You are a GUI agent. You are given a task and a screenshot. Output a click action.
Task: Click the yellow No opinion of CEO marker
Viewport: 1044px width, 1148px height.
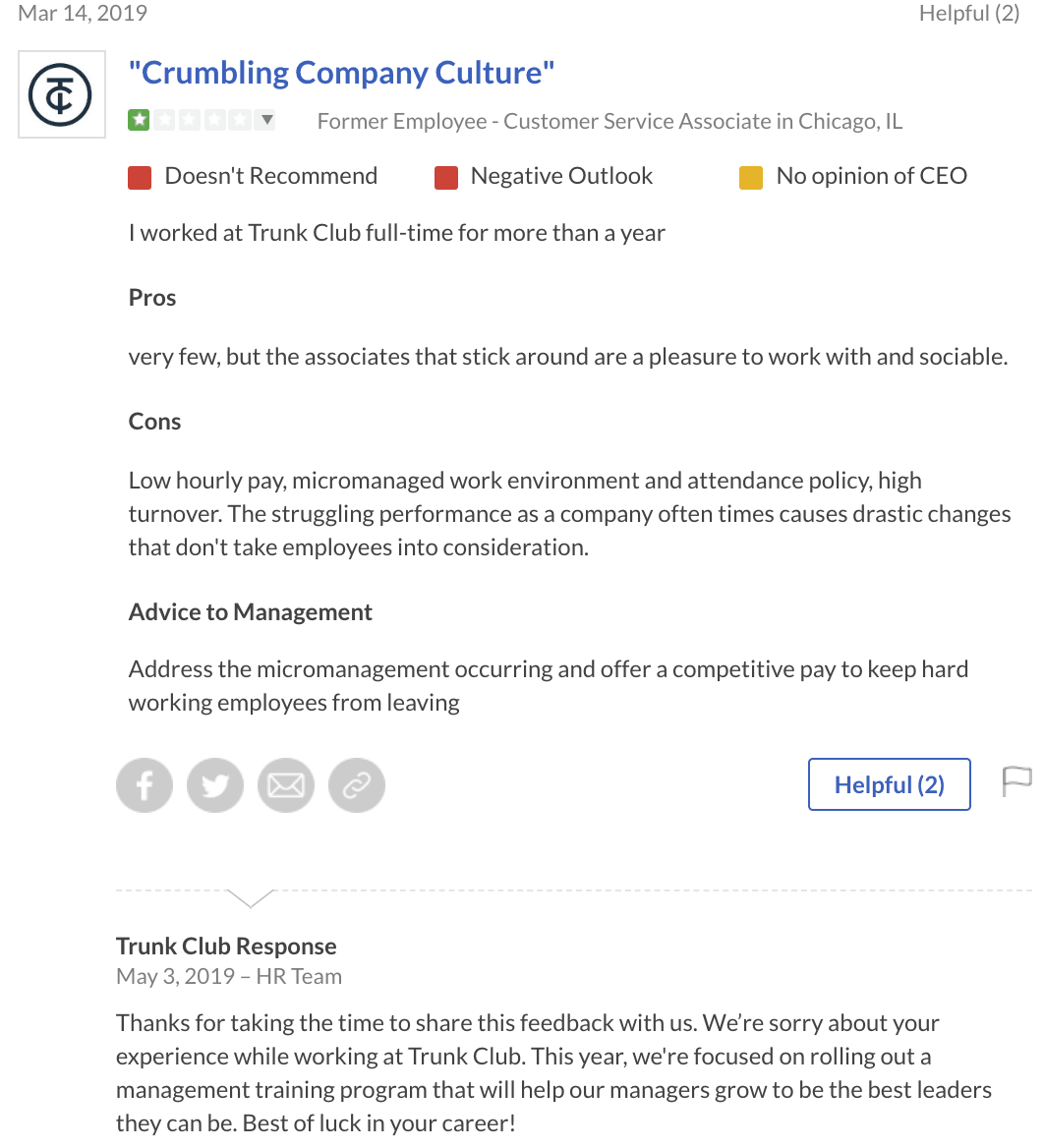[750, 177]
